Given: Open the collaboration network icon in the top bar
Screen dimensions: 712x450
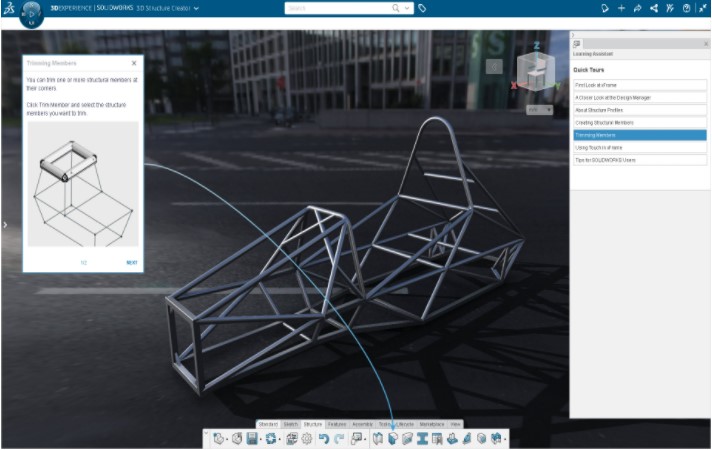Looking at the screenshot, I should click(x=654, y=8).
